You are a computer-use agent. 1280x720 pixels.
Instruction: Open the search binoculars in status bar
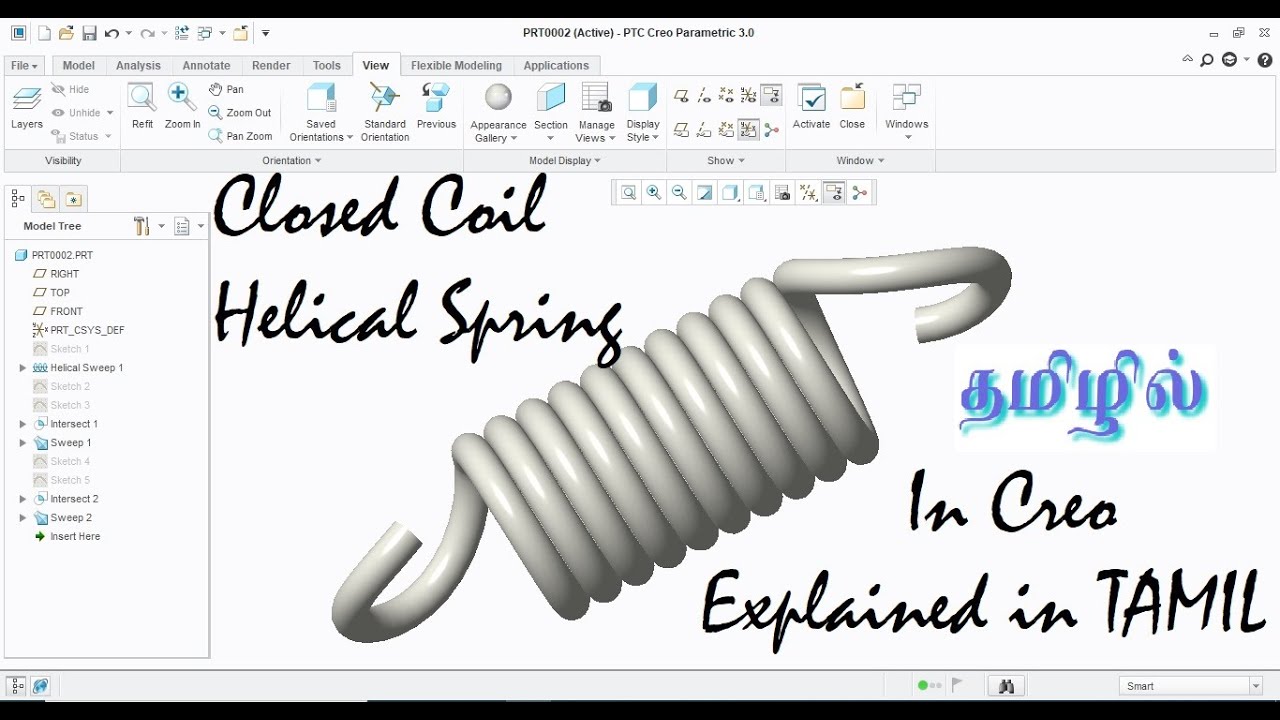pos(1006,686)
